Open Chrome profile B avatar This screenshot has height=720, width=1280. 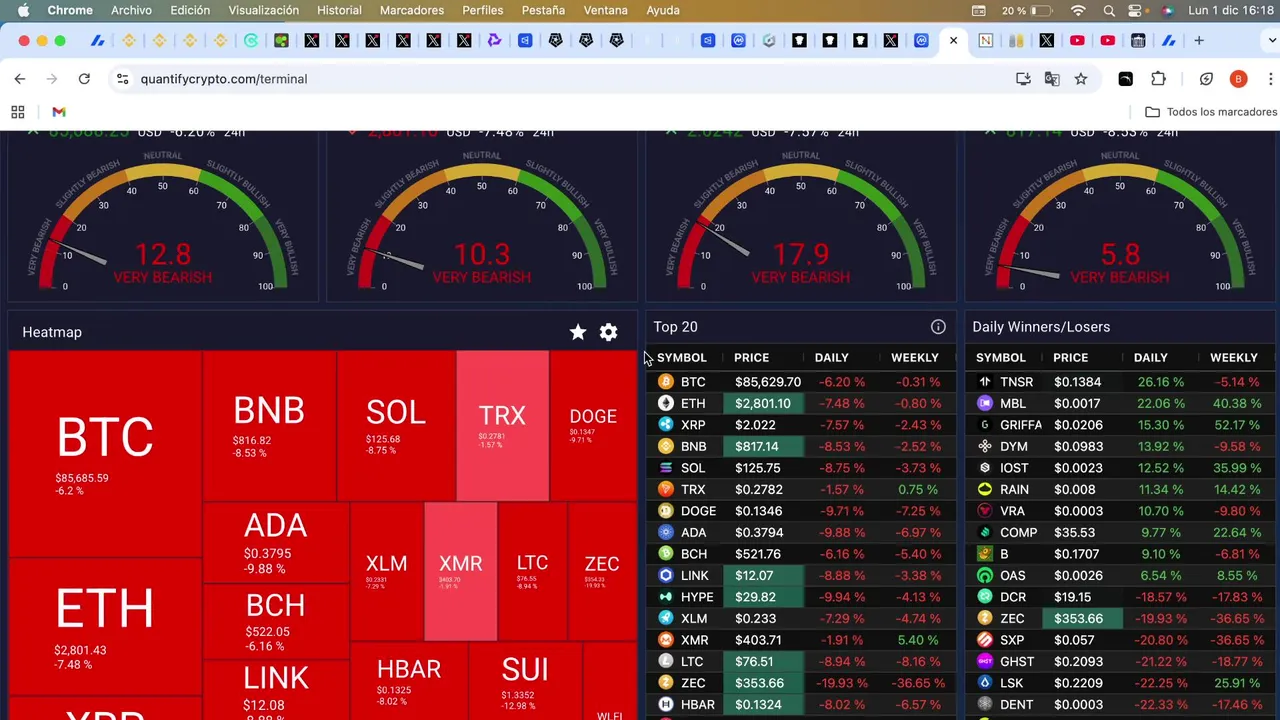click(x=1238, y=79)
